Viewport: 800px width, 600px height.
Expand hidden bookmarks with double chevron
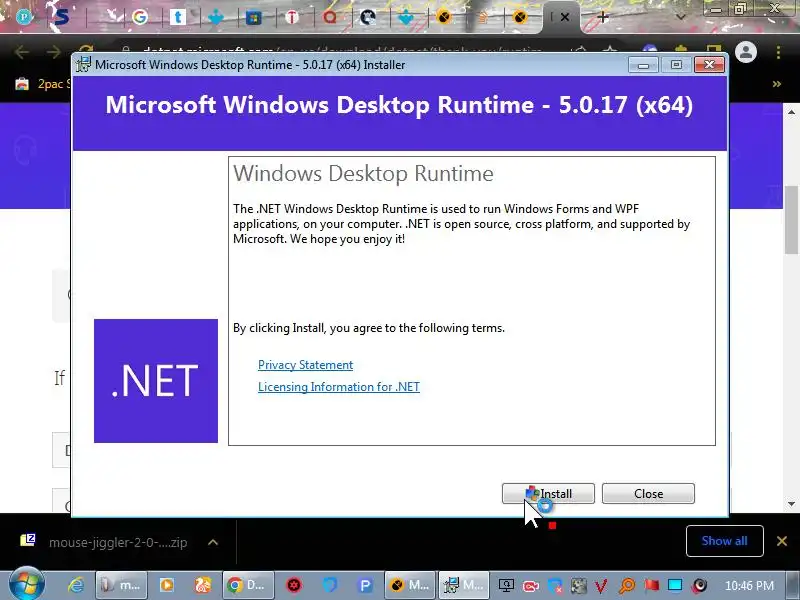tap(777, 84)
